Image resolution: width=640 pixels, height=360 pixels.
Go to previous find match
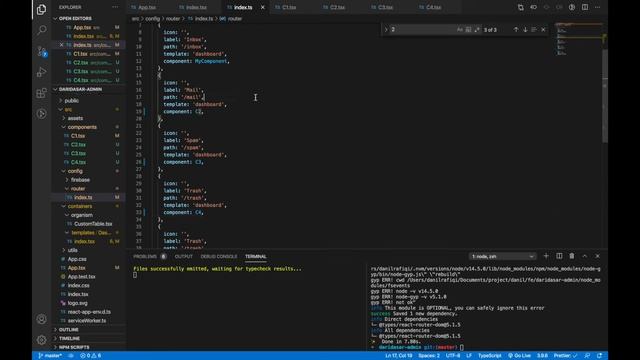click(516, 29)
